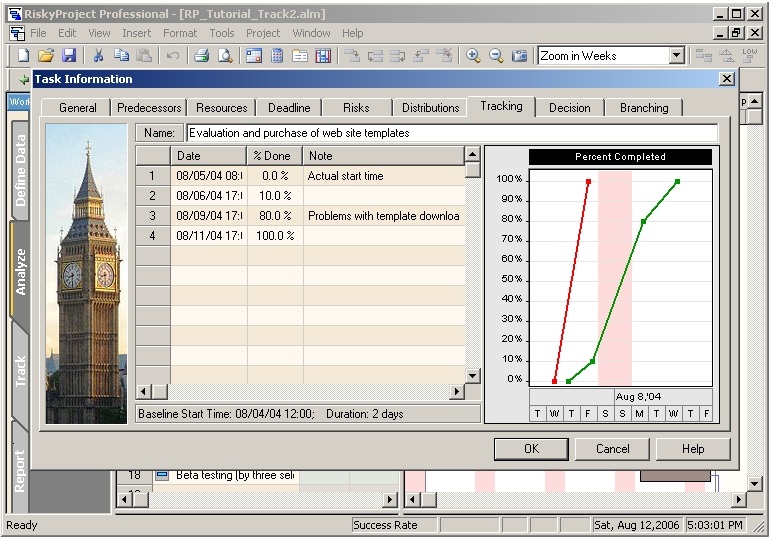The image size is (770, 538).
Task: Open the Tools menu
Action: point(222,33)
